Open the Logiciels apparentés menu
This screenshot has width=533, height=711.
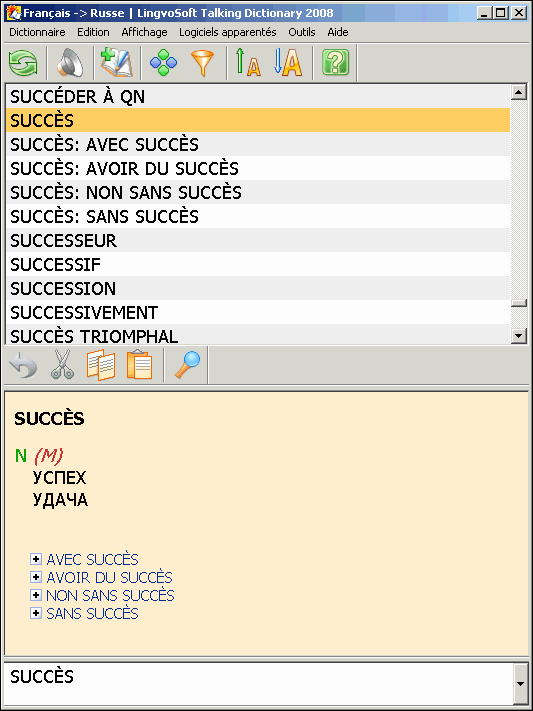click(x=228, y=32)
